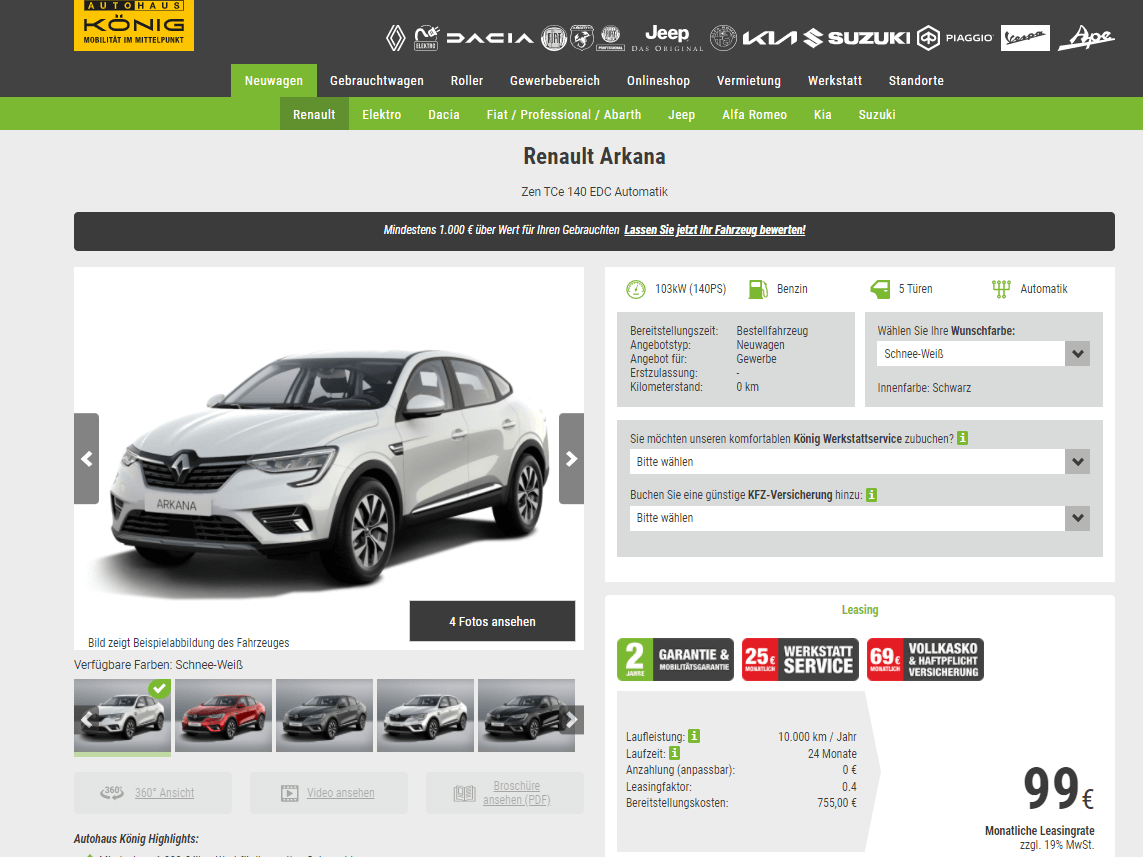Screen dimensions: 1143x857
Task: Open the Standorte main menu
Action: 916,81
